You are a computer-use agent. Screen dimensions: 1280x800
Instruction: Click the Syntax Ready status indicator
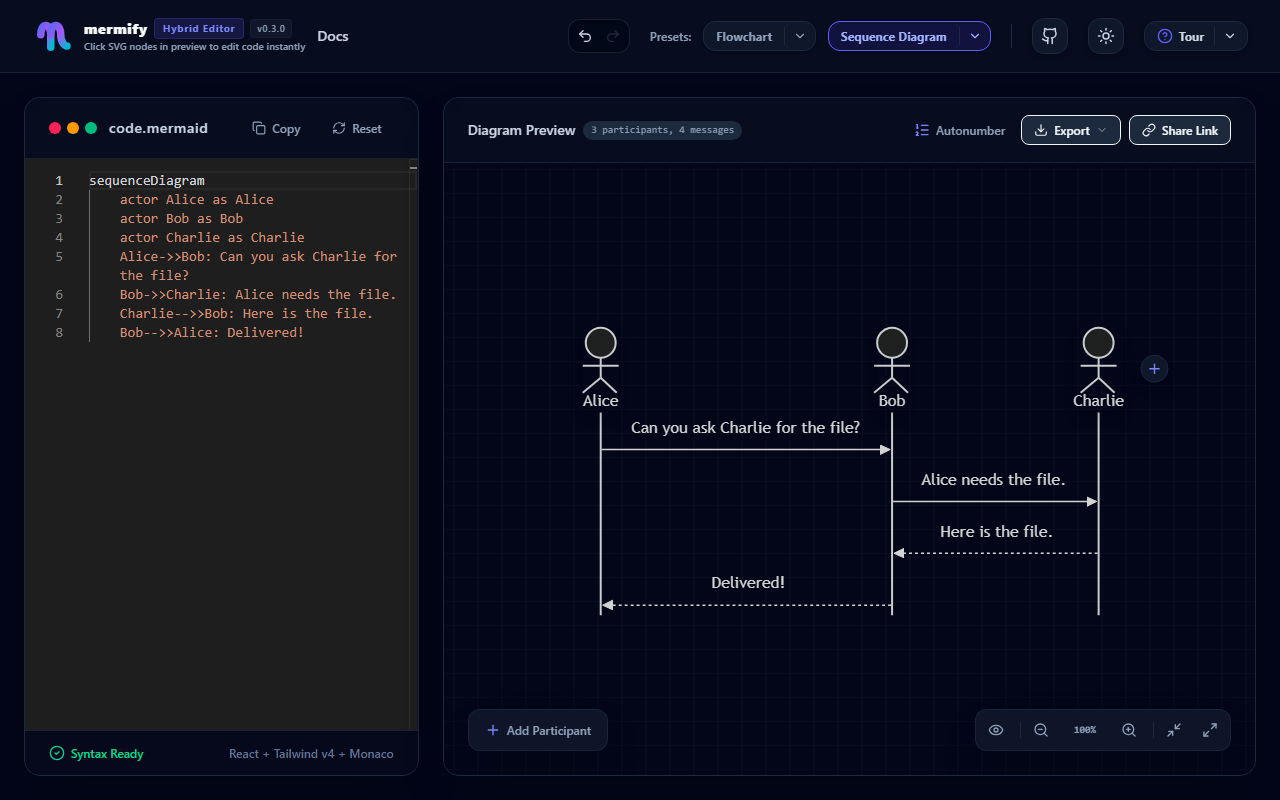coord(97,754)
